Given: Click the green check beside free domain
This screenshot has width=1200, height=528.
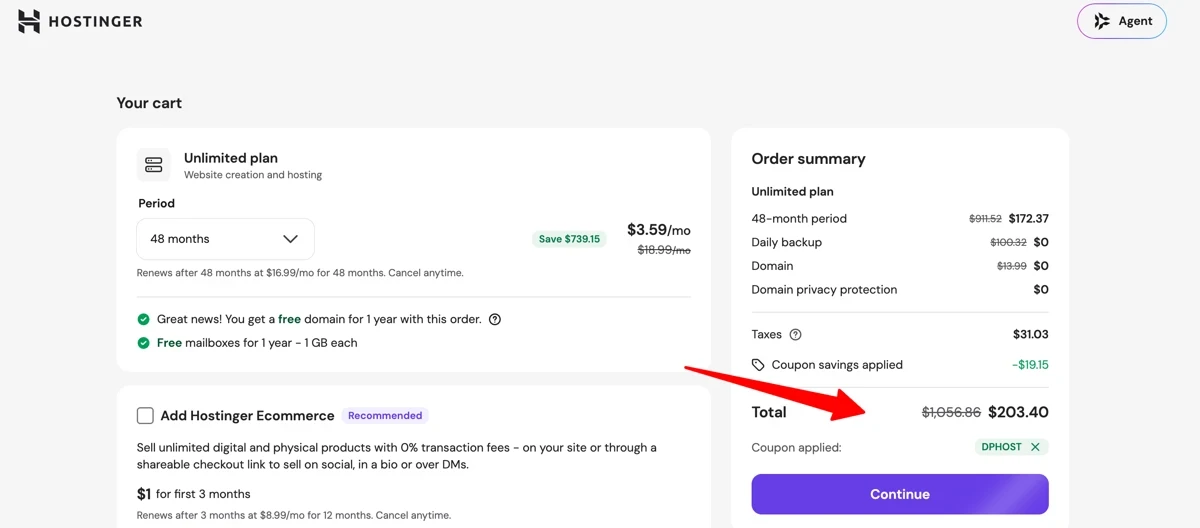Looking at the screenshot, I should point(144,320).
